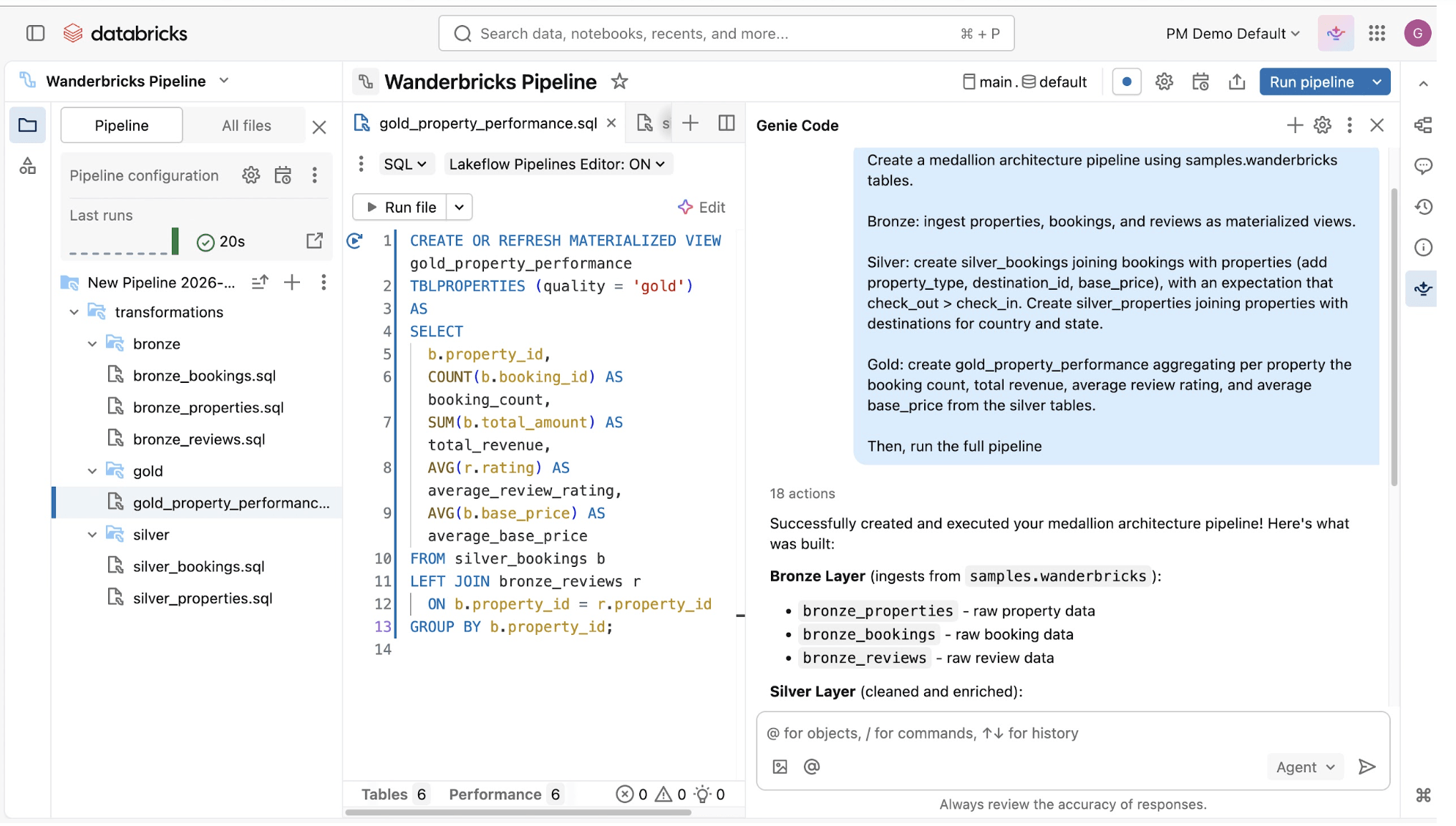Add a new editor tab
1456x826 pixels.
coord(690,123)
